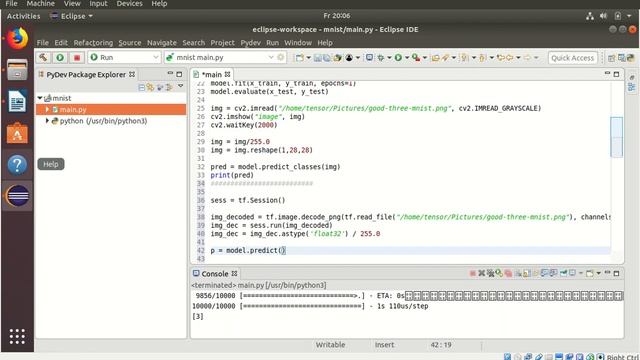This screenshot has width=640, height=360.
Task: Open the Search menu
Action: (193, 43)
